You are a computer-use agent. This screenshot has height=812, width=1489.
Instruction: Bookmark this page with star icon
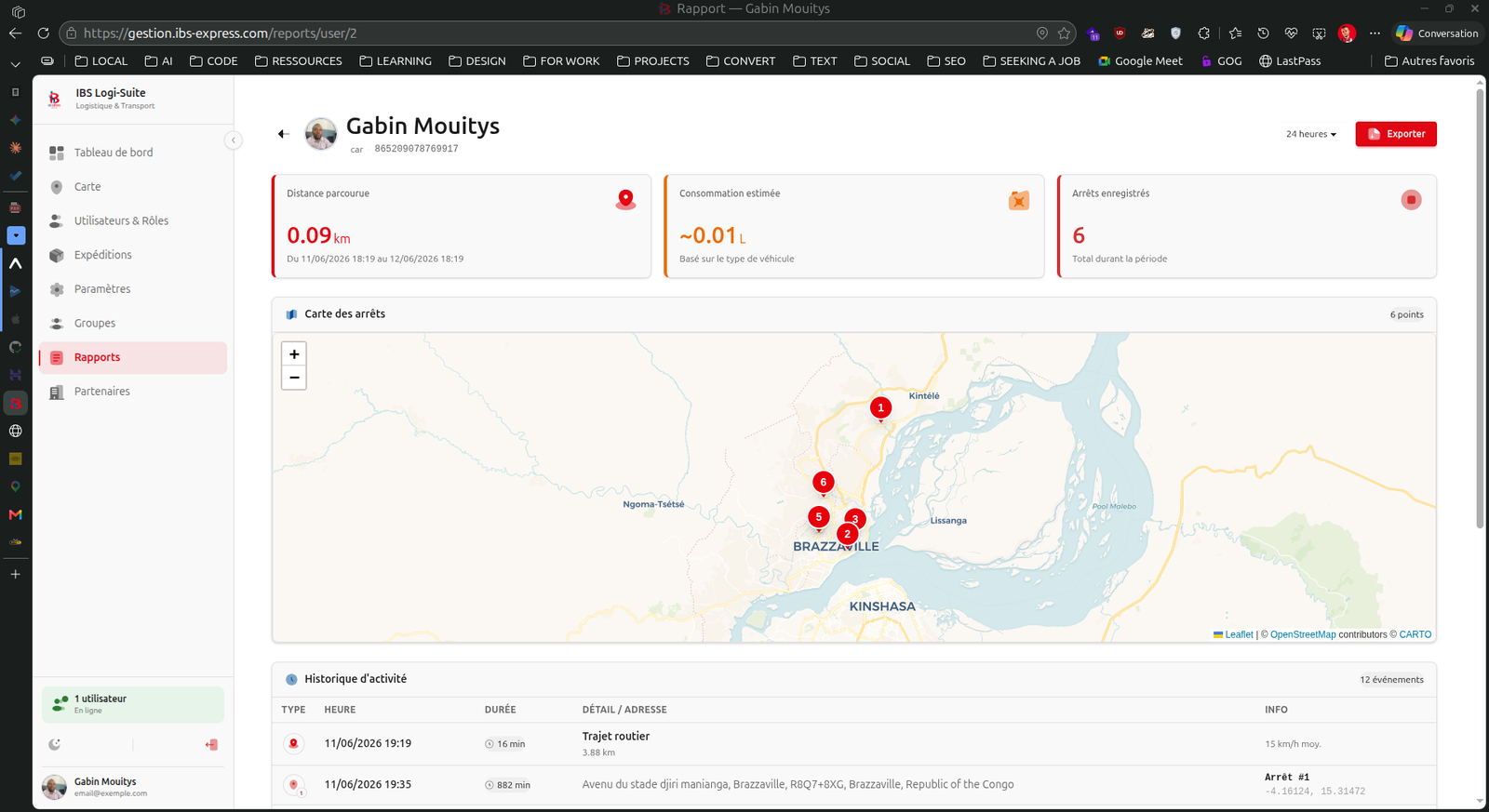pos(1064,33)
